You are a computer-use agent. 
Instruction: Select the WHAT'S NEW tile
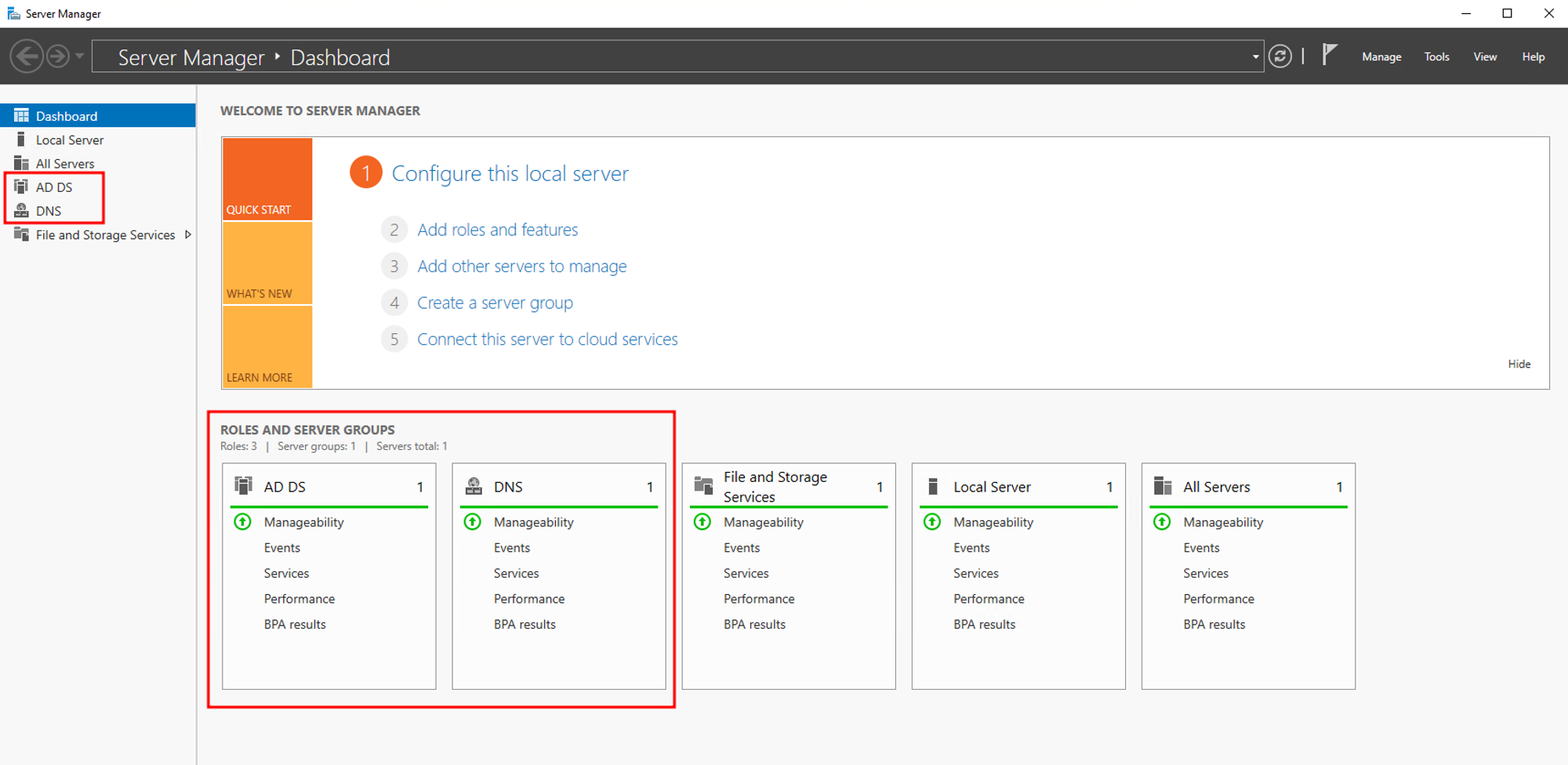pyautogui.click(x=267, y=263)
